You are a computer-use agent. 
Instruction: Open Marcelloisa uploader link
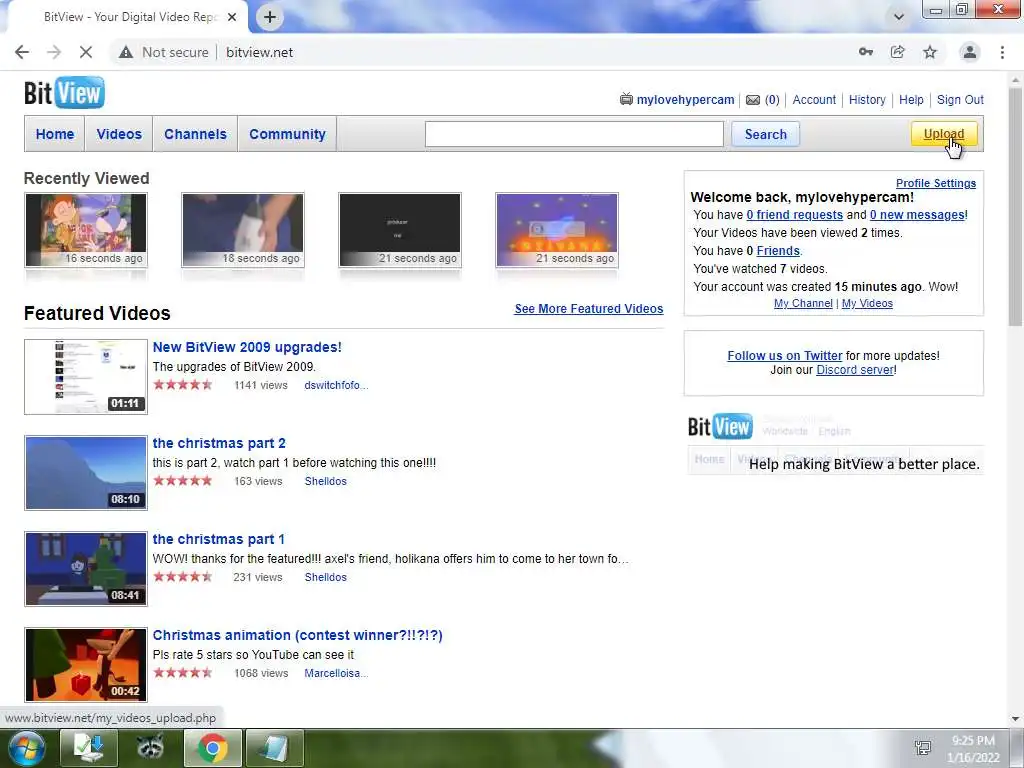coord(336,673)
